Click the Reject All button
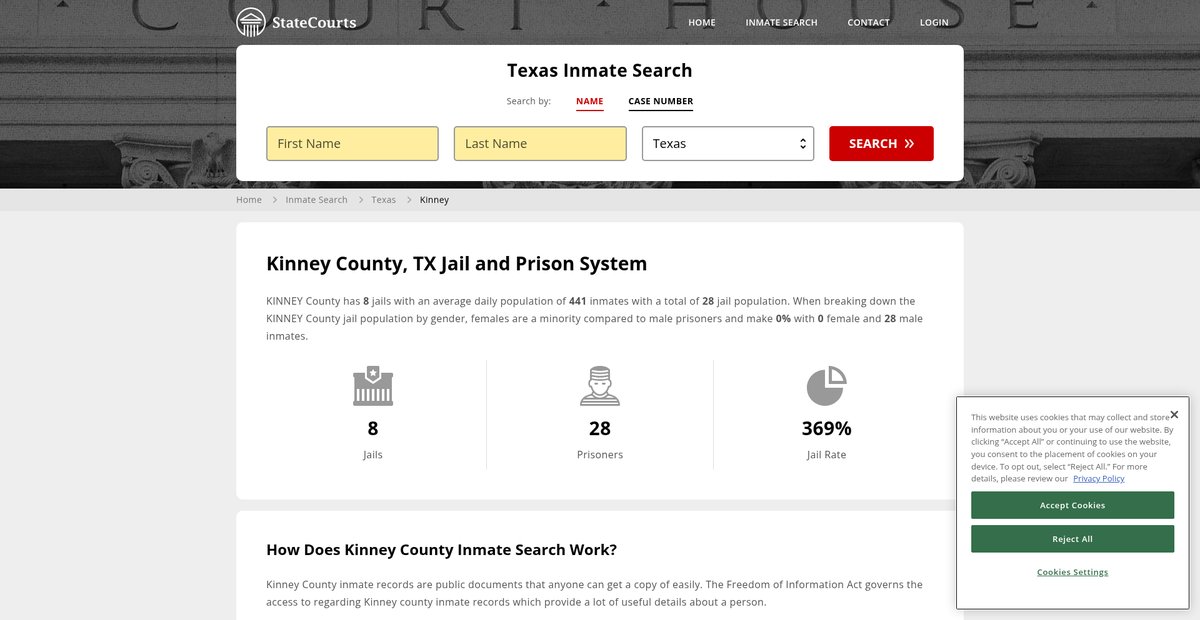This screenshot has height=620, width=1200. tap(1072, 539)
